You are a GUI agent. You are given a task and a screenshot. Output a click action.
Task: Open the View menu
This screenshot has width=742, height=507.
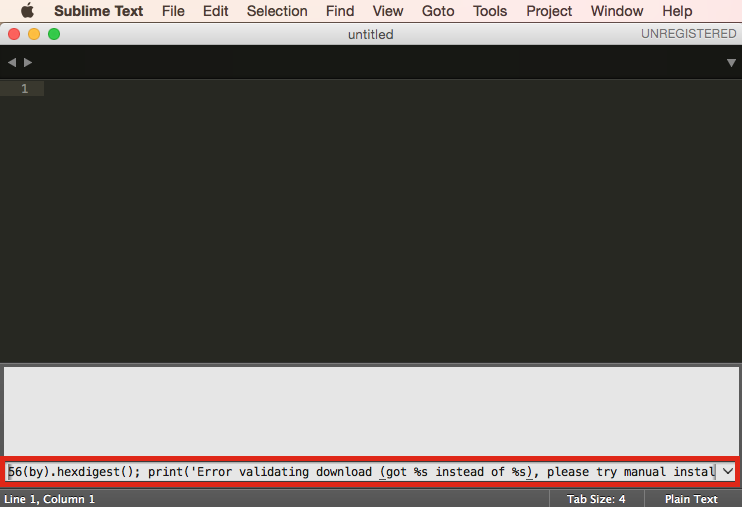(388, 11)
